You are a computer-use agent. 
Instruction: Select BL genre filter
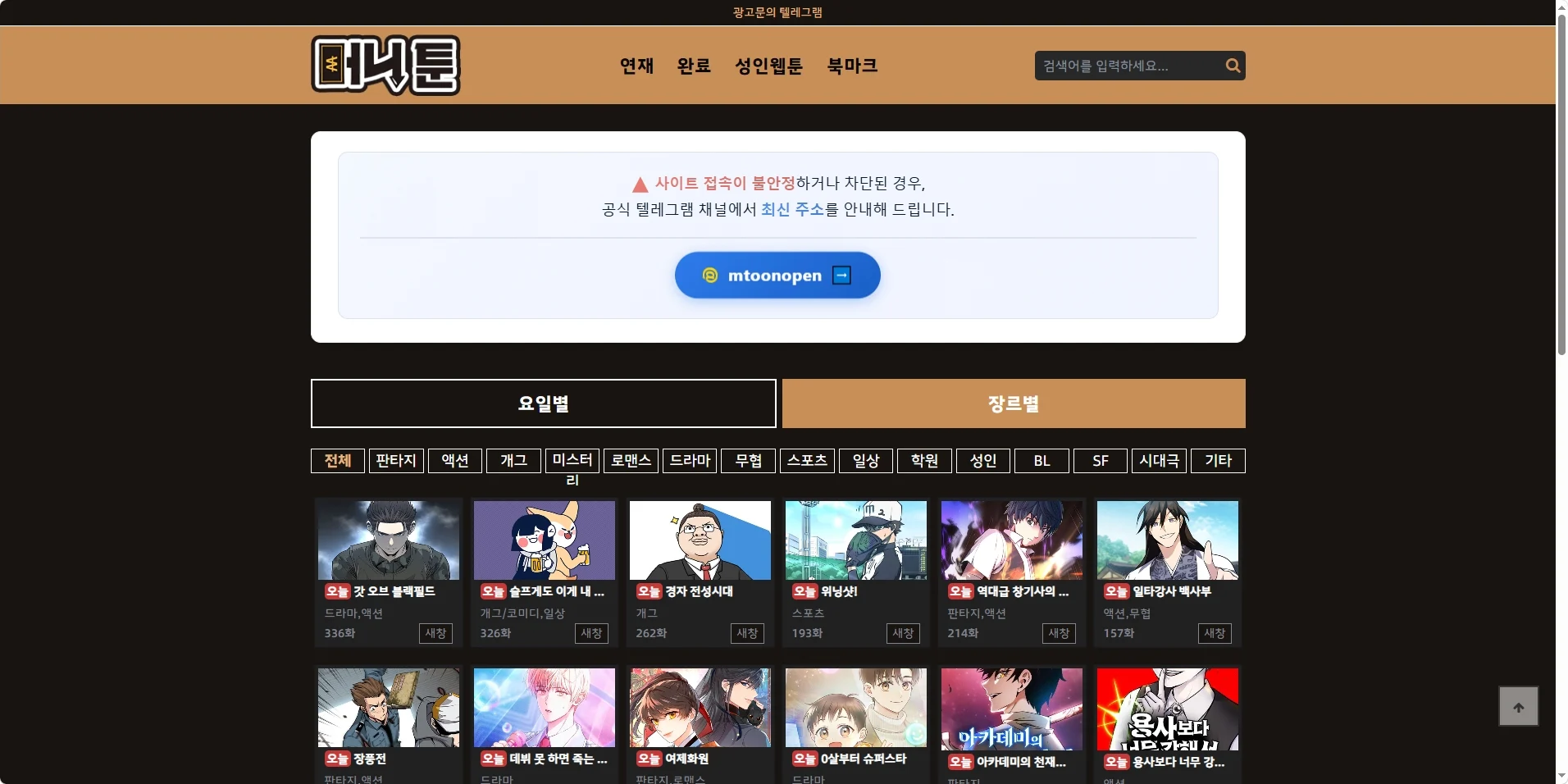[x=1042, y=461]
